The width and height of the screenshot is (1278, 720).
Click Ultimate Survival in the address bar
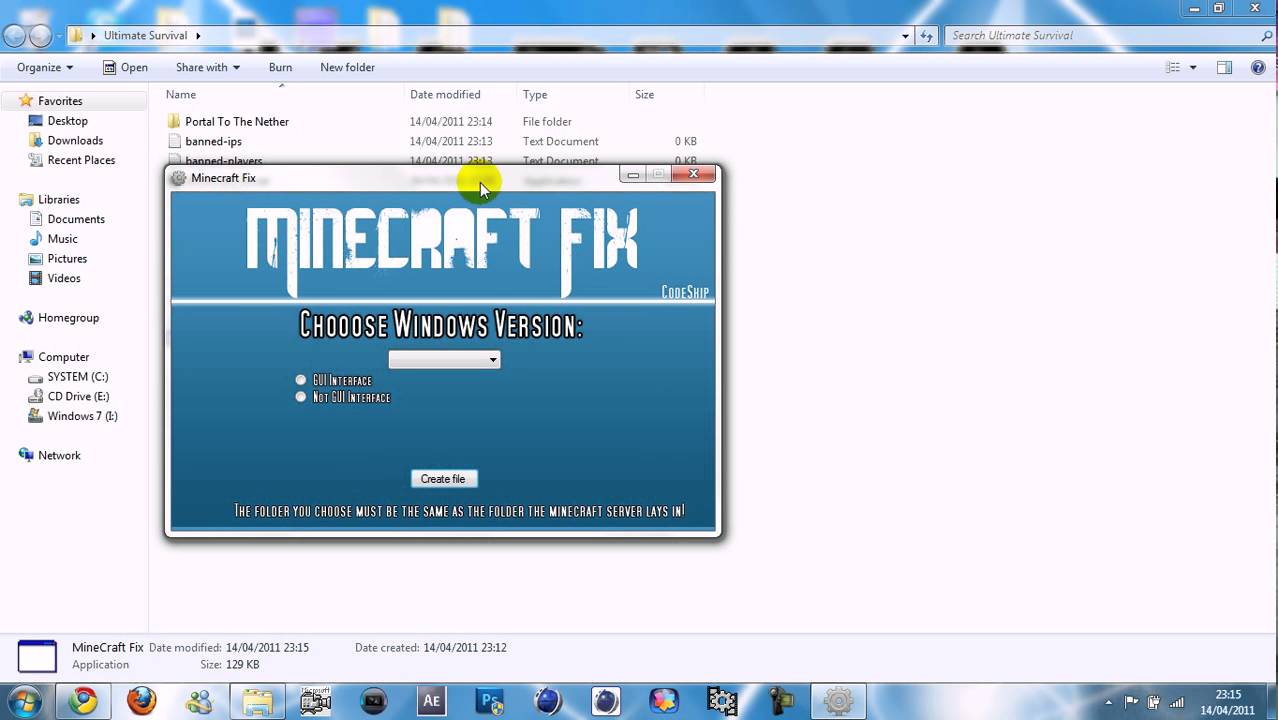pyautogui.click(x=146, y=36)
